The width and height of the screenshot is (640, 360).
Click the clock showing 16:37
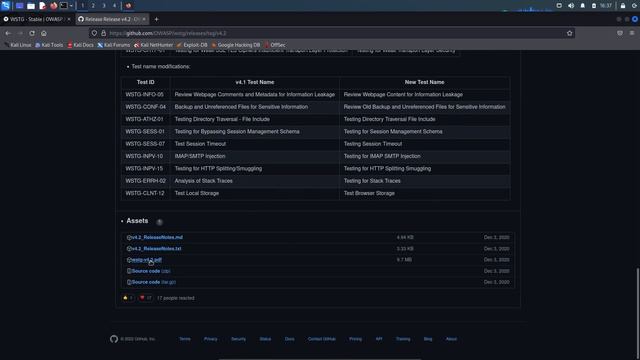(606, 6)
